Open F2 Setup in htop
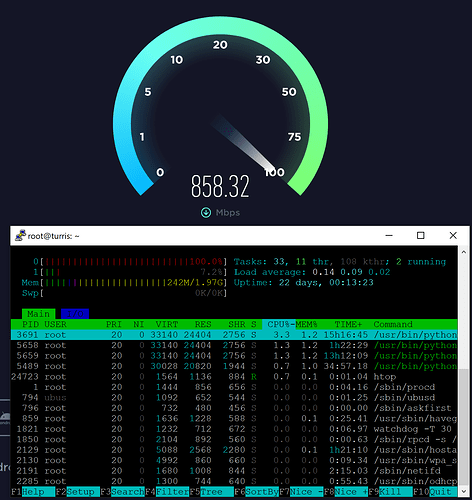Screen dimensions: 472x500 coord(77,492)
